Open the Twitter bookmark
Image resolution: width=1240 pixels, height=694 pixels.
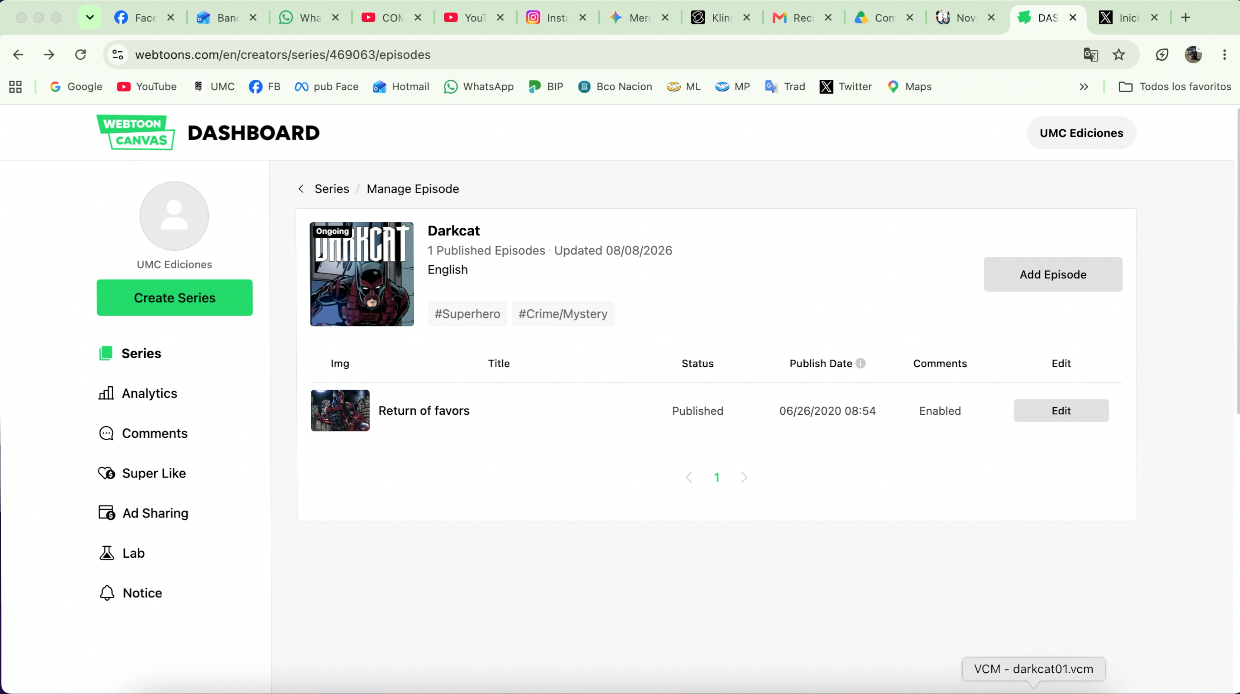[x=846, y=87]
